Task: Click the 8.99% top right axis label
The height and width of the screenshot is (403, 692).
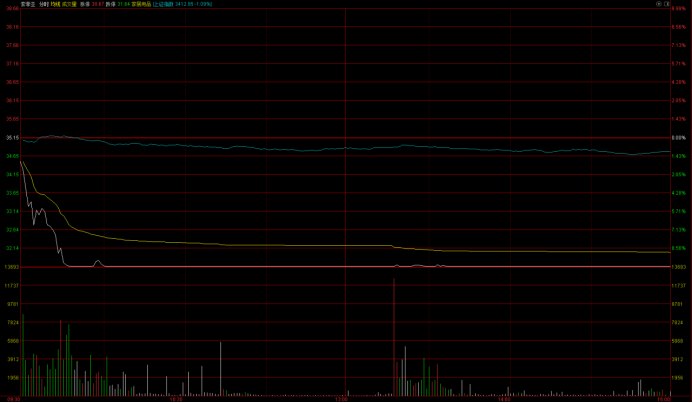Action: (679, 9)
